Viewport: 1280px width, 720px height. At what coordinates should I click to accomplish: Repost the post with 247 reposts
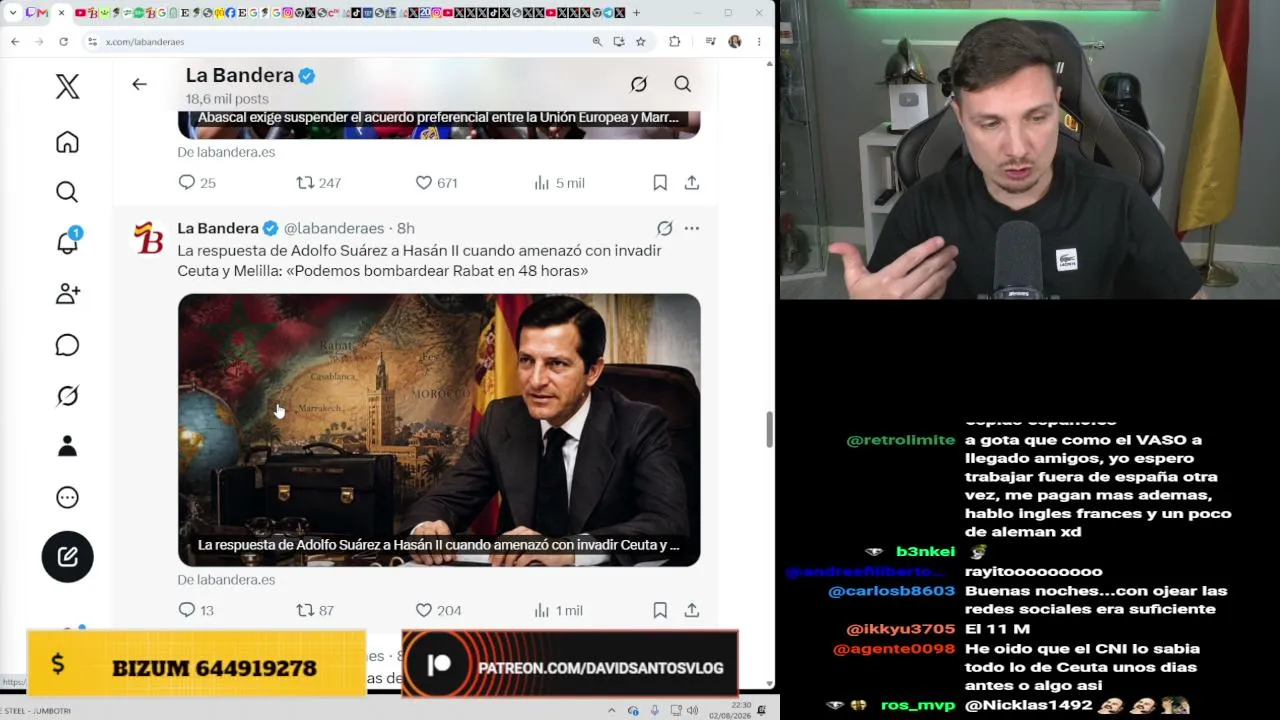click(318, 183)
